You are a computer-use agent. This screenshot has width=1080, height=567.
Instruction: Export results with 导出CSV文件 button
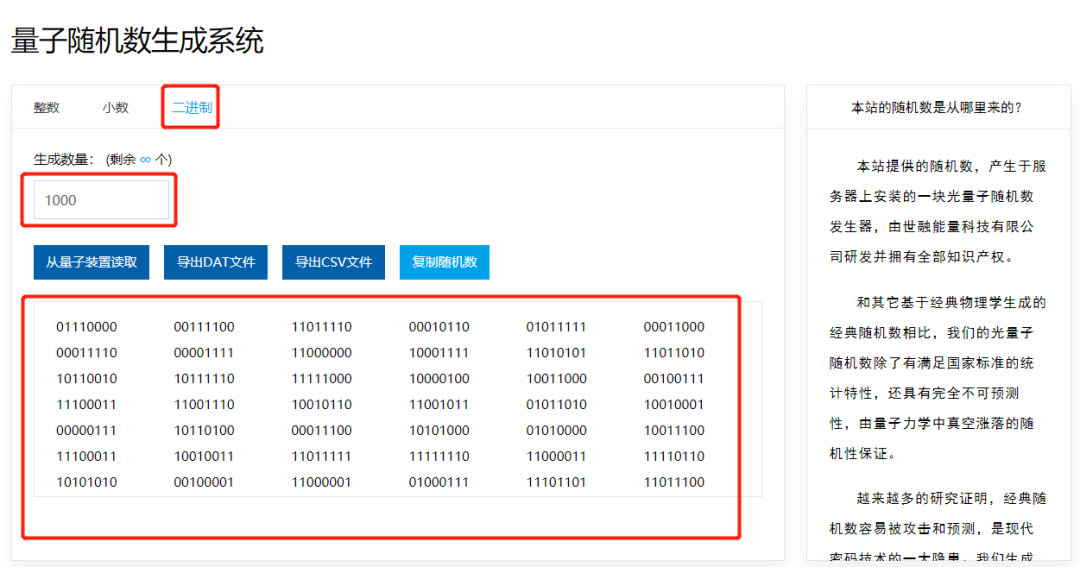[333, 262]
